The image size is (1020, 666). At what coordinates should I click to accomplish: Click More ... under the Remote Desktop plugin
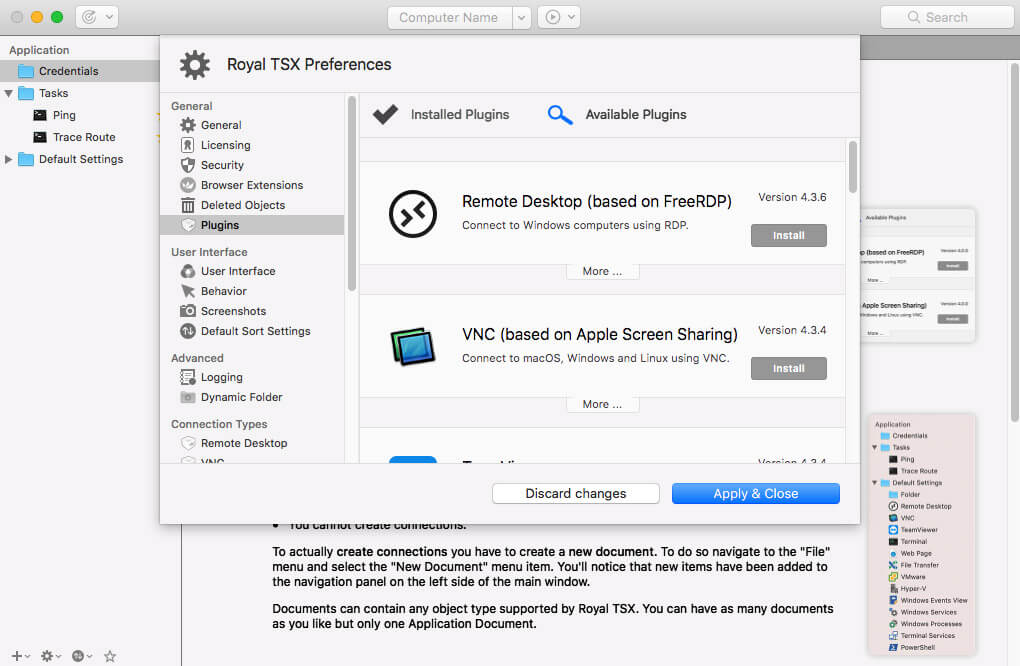602,270
